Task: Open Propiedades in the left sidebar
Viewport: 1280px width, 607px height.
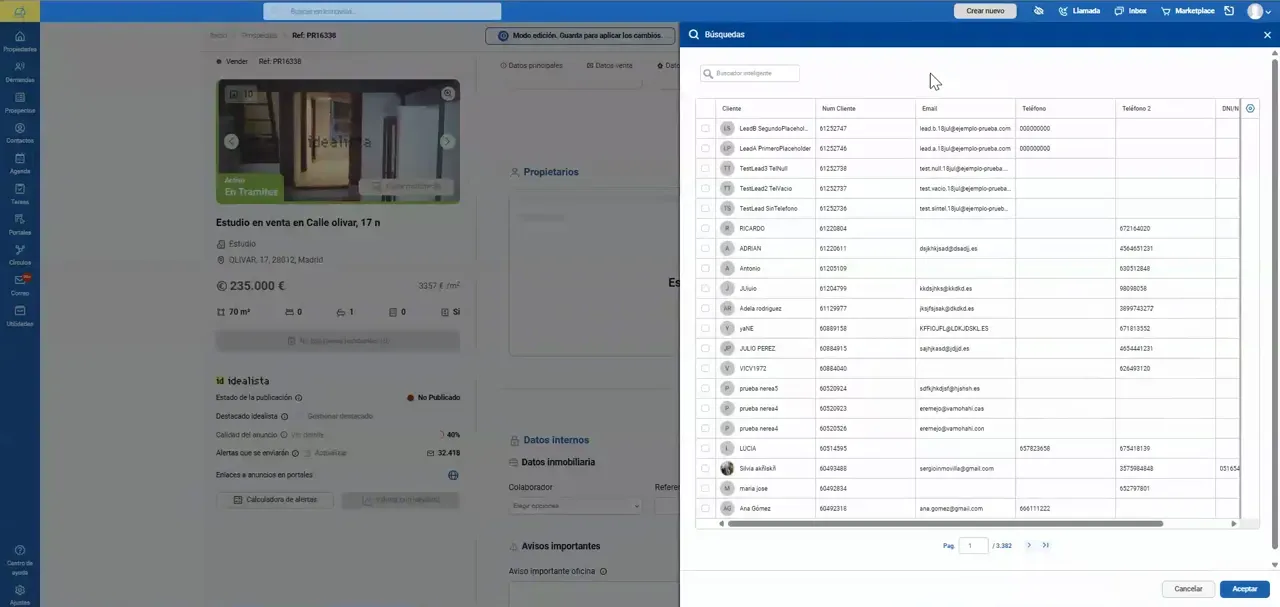Action: point(20,41)
